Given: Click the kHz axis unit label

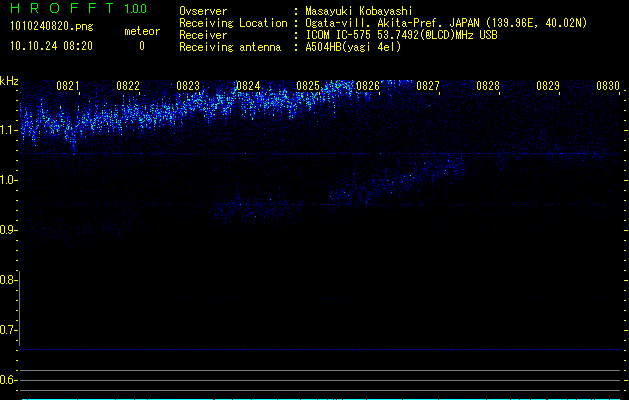Looking at the screenshot, I should (9, 81).
